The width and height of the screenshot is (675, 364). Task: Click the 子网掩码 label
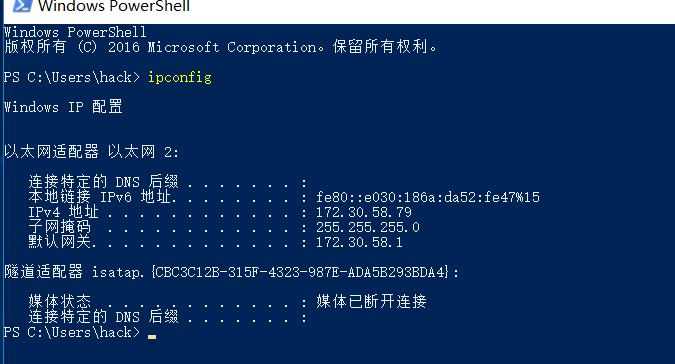tap(59, 227)
